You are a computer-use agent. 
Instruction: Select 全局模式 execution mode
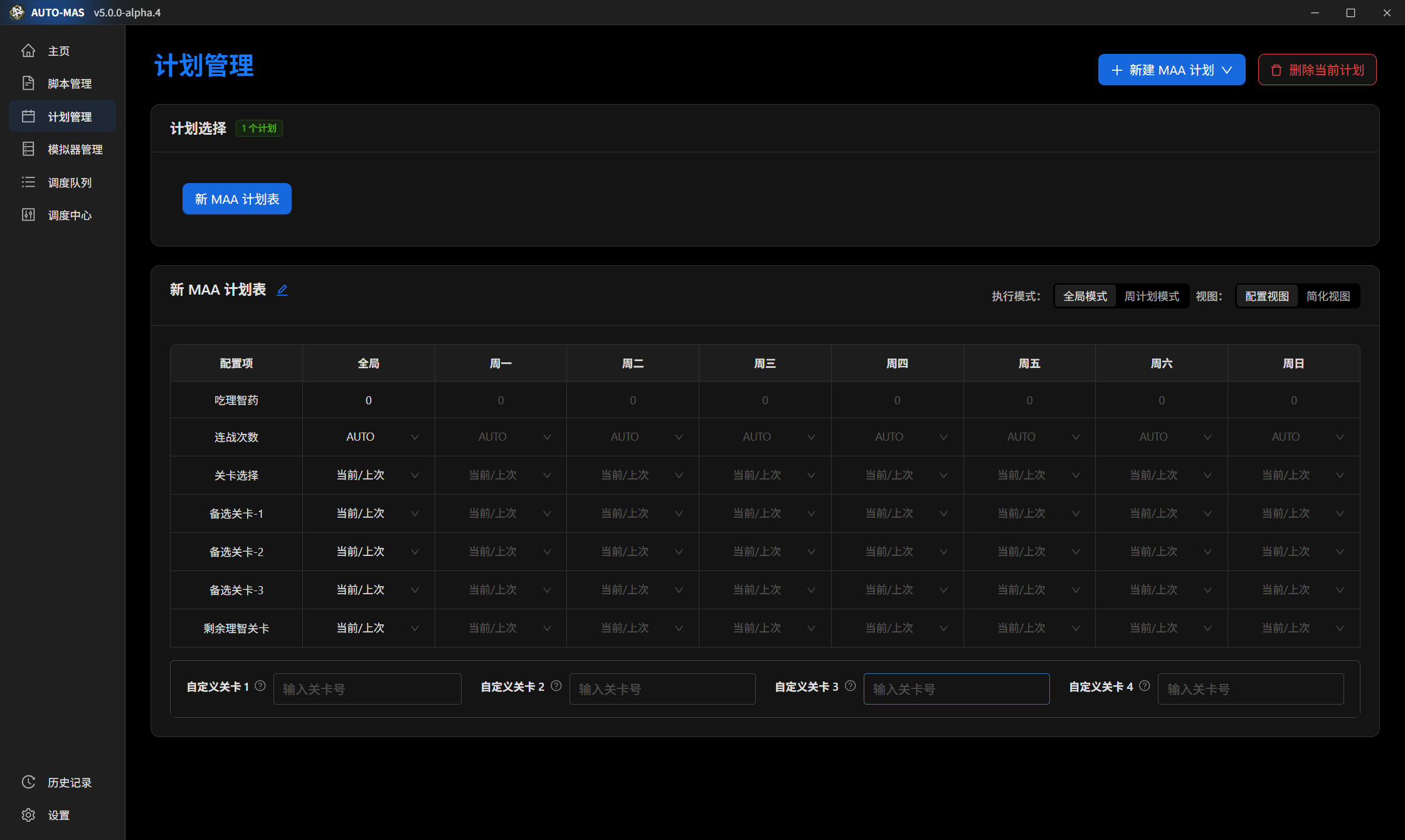pos(1085,297)
